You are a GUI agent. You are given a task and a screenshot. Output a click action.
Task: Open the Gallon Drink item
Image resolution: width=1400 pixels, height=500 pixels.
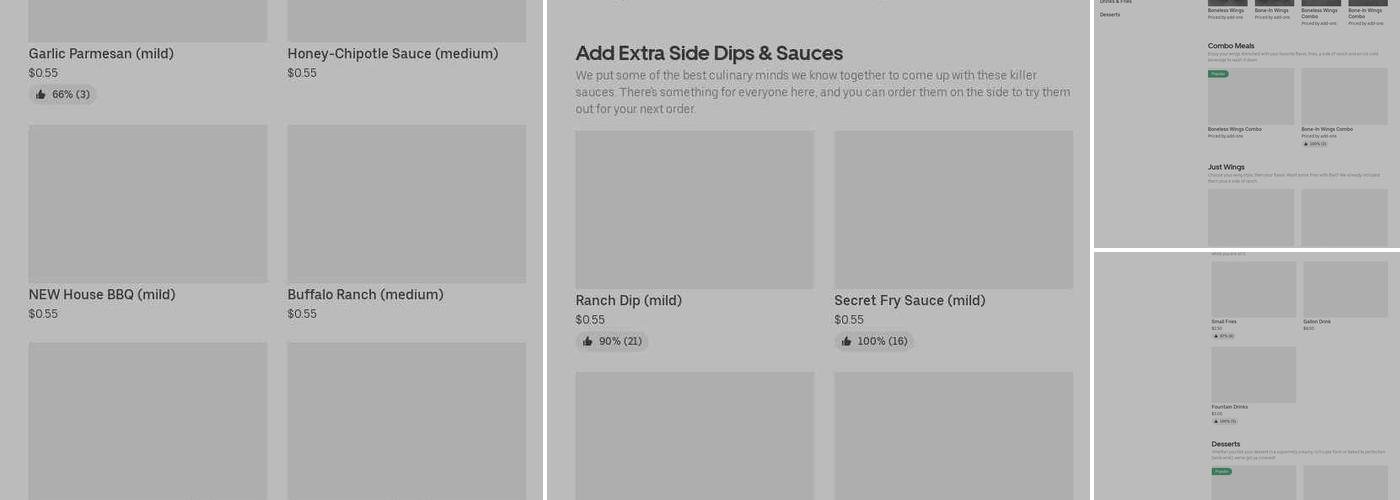1315,322
